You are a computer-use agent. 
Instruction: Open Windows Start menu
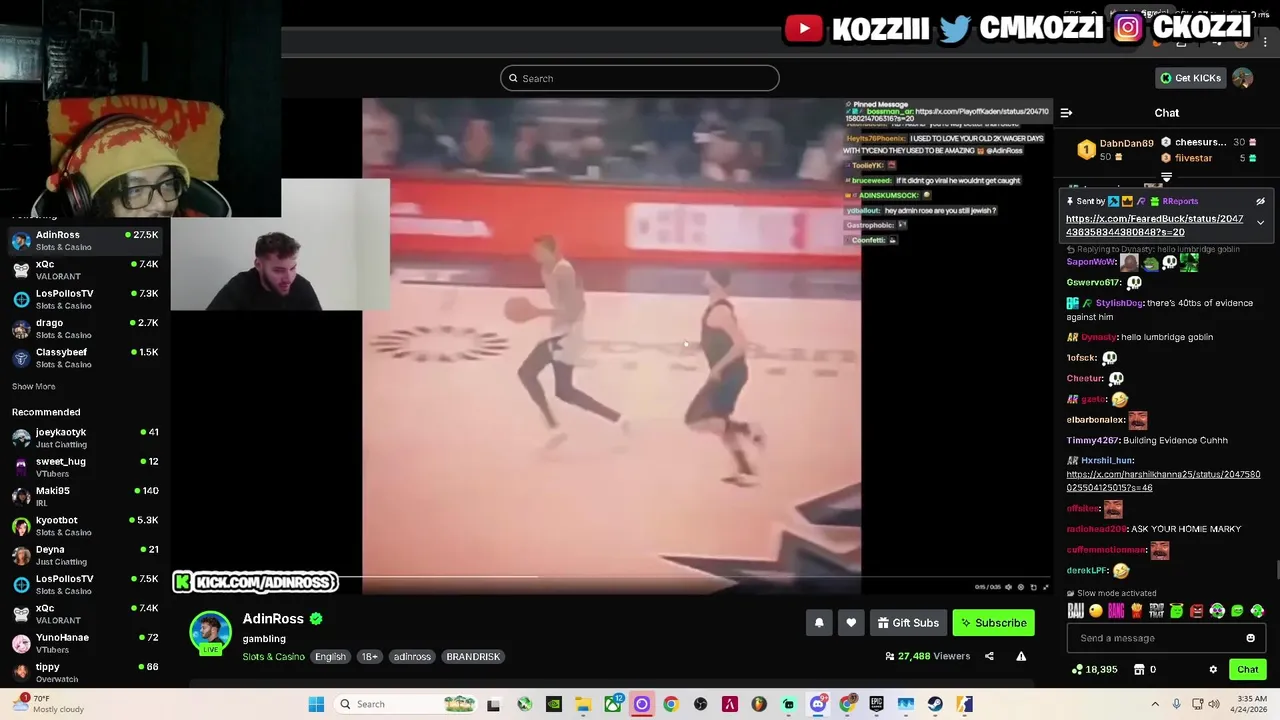(x=316, y=704)
